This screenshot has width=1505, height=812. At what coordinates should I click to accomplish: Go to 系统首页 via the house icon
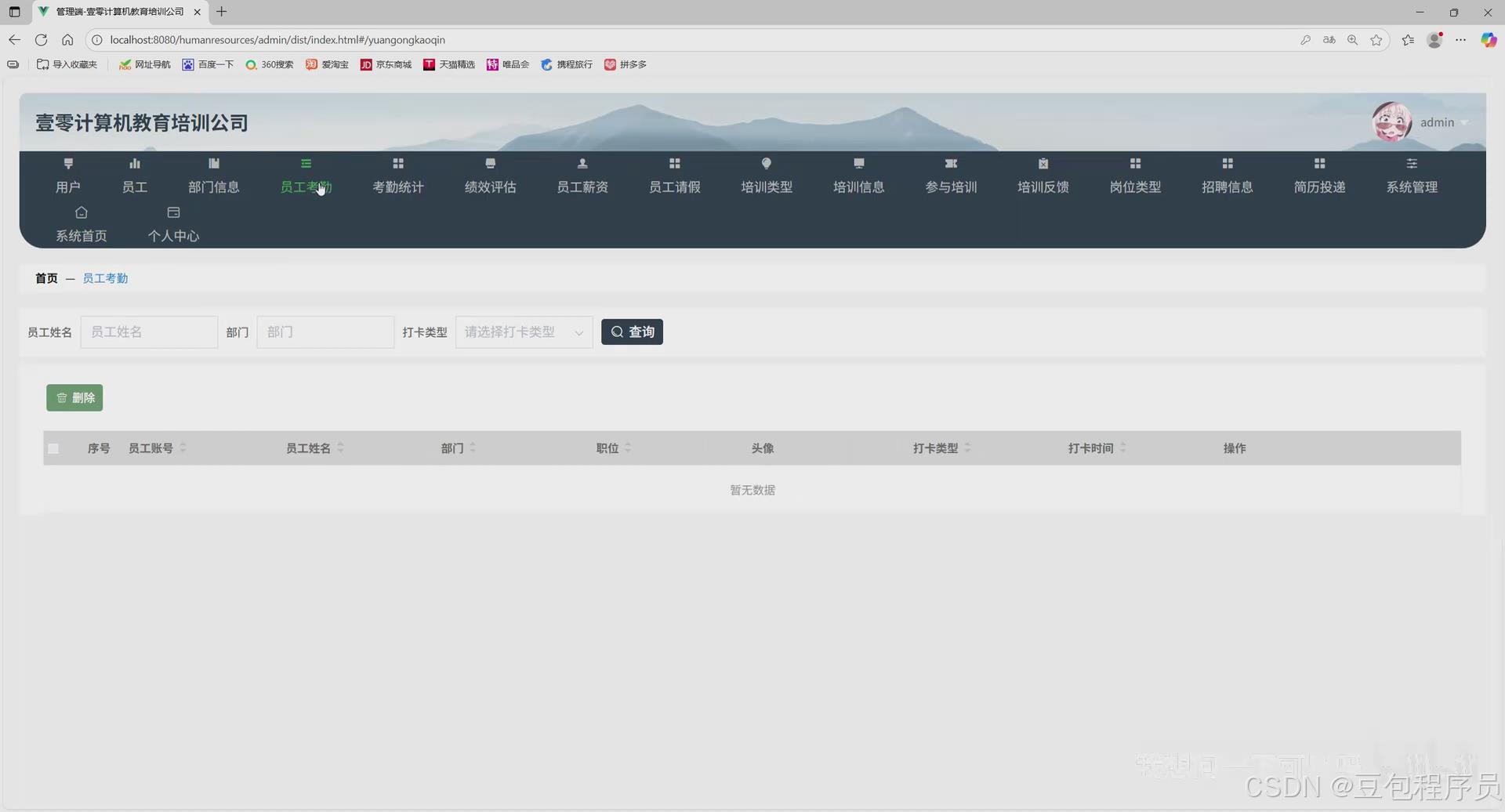pyautogui.click(x=82, y=212)
